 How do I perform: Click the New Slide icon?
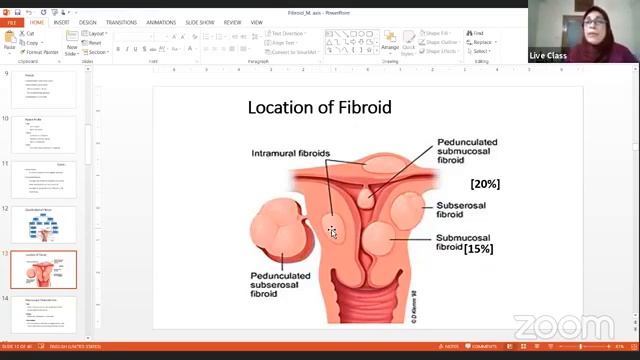pyautogui.click(x=72, y=37)
